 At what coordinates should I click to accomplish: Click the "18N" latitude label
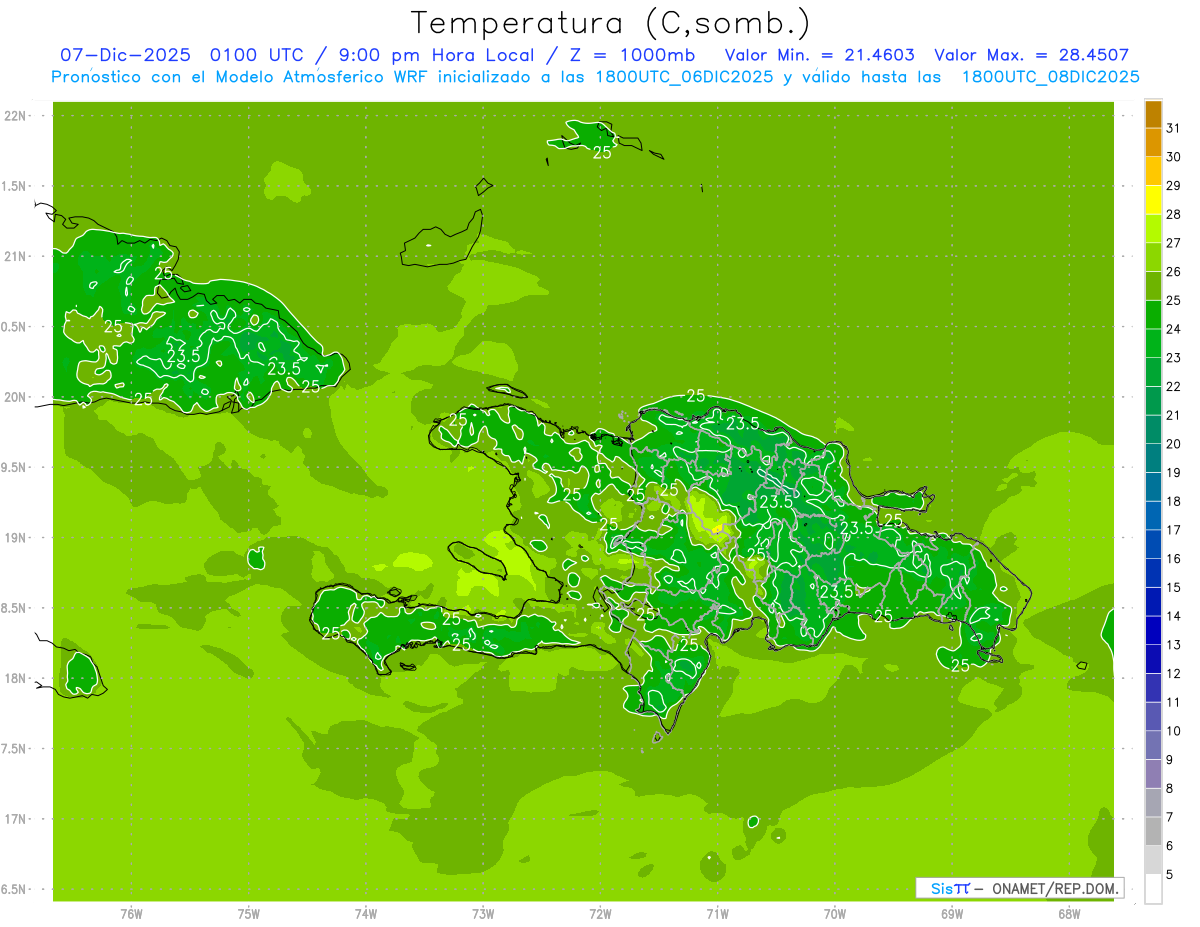[x=16, y=678]
